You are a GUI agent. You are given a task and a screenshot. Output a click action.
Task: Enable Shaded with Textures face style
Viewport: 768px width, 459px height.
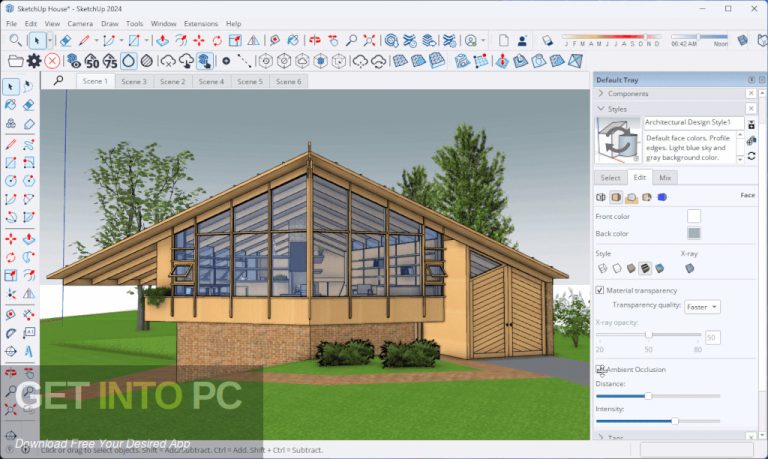click(645, 268)
